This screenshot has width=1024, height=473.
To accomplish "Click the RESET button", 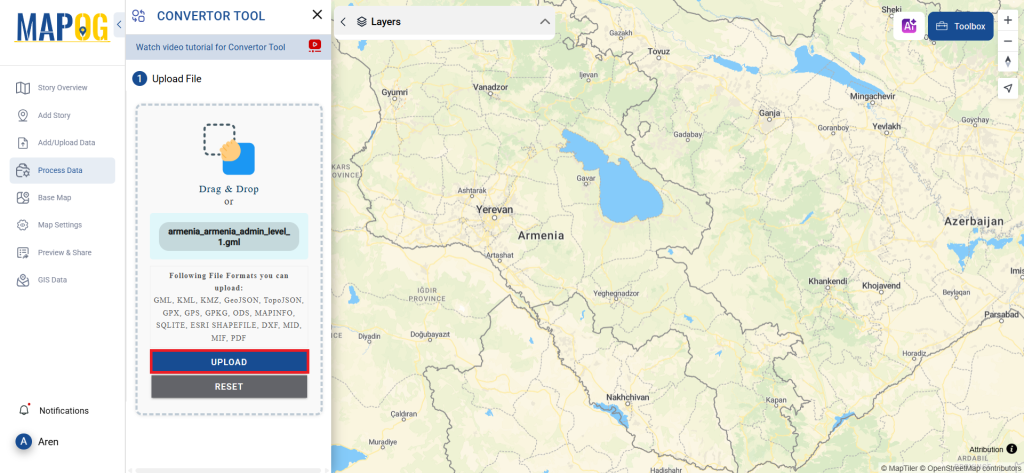I will click(x=229, y=387).
